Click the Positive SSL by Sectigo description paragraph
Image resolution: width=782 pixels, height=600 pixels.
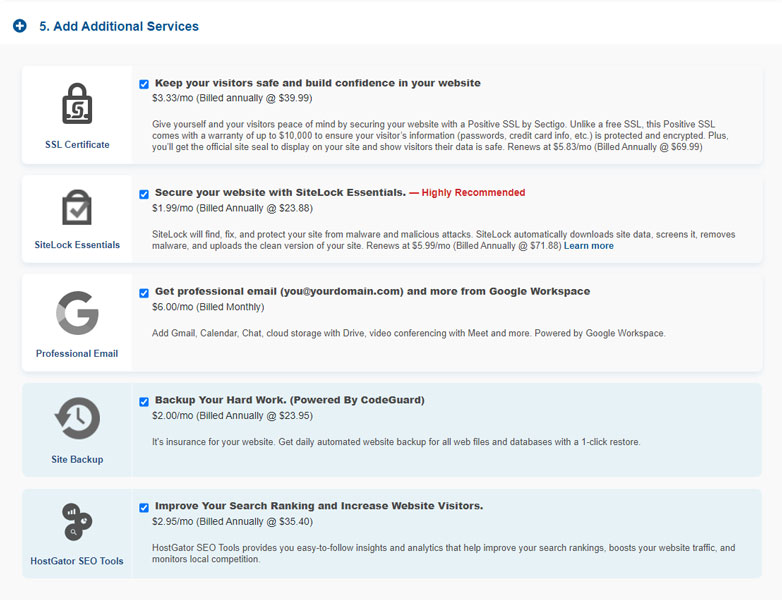[440, 136]
